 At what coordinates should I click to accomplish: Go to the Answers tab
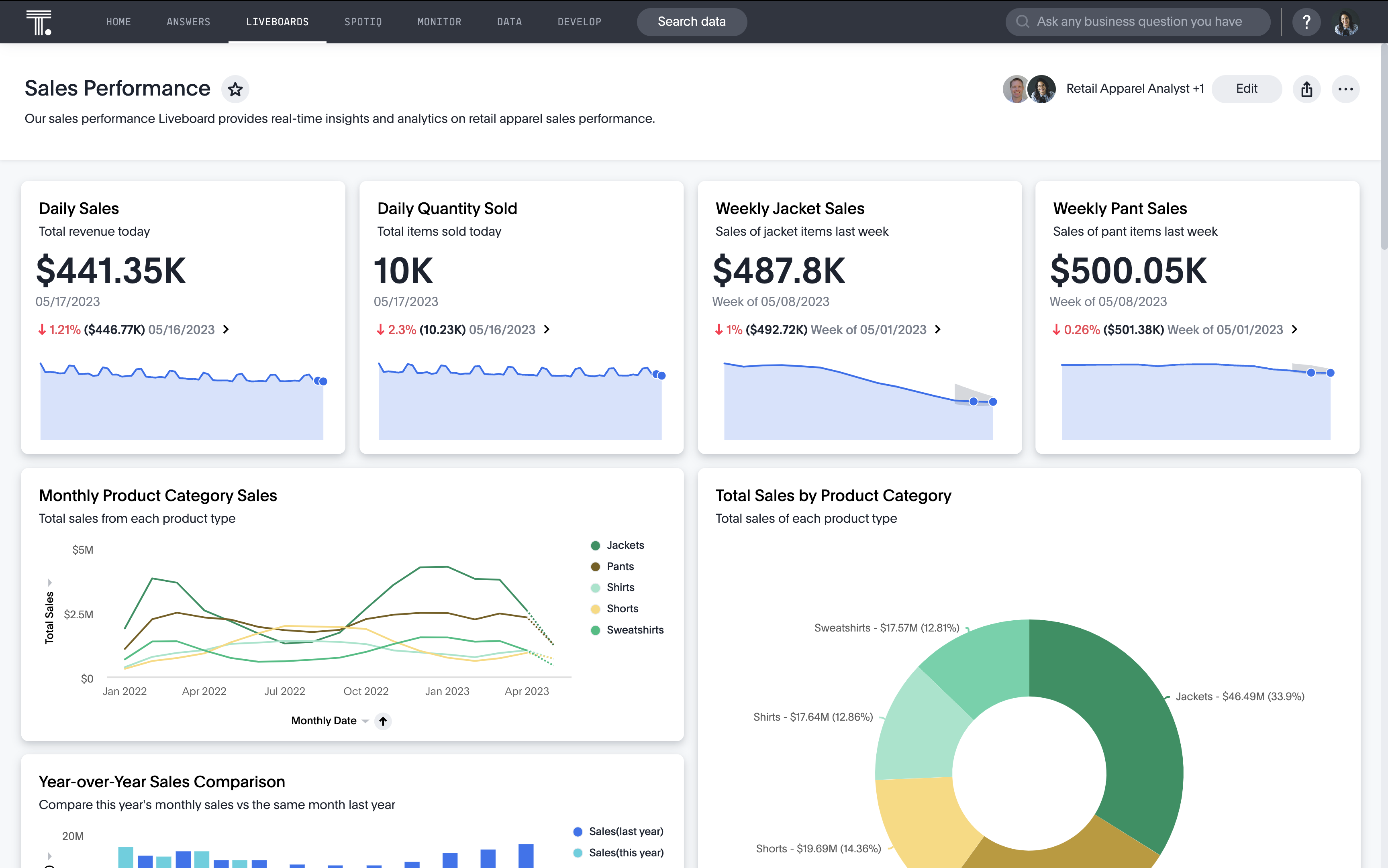coord(188,22)
